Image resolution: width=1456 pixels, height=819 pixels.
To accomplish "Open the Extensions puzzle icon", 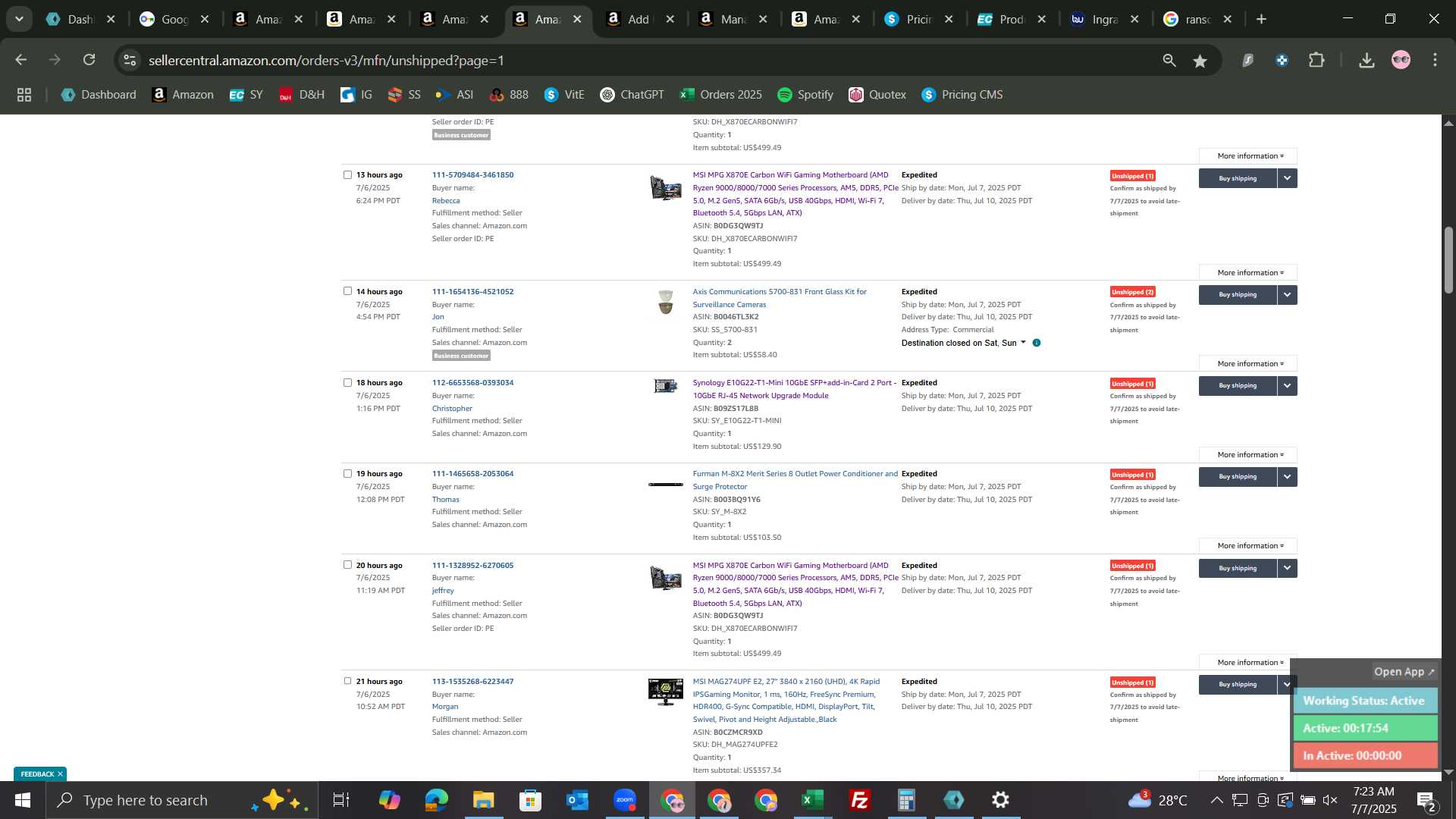I will point(1317,61).
